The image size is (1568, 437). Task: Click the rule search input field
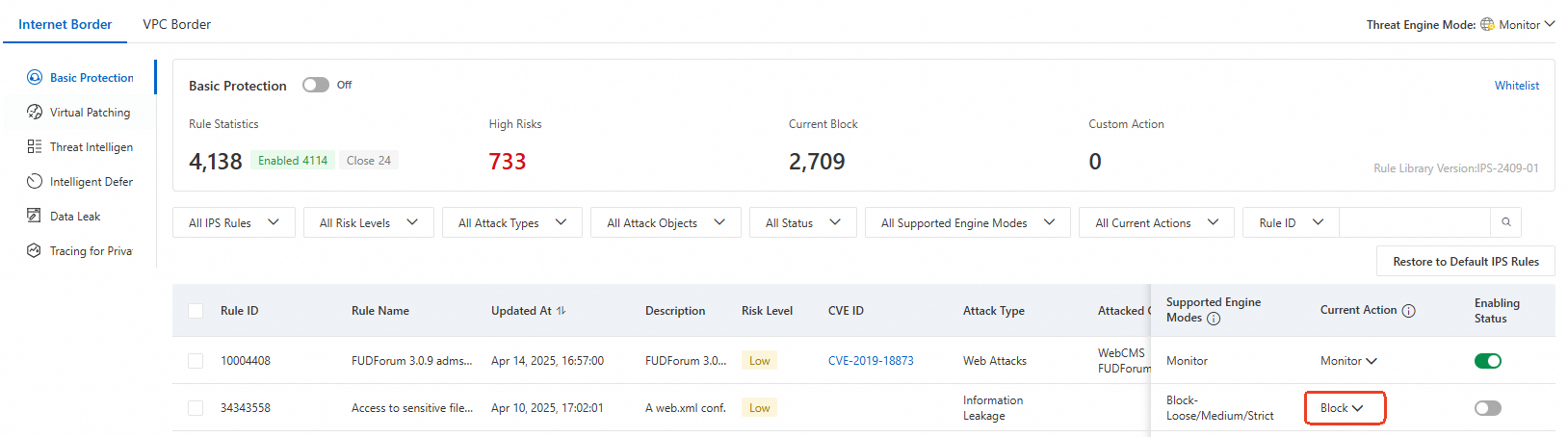(x=1415, y=222)
